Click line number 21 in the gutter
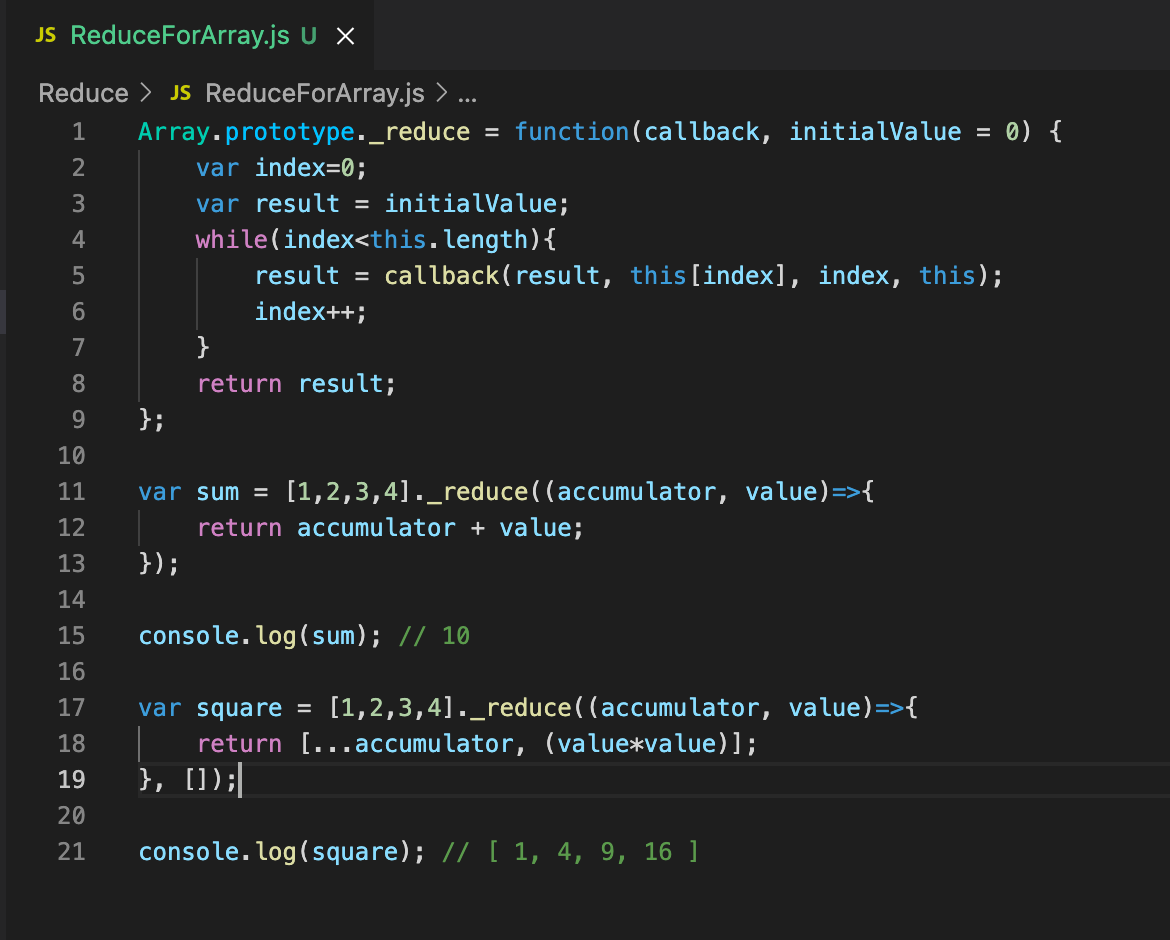The image size is (1170, 940). point(71,851)
